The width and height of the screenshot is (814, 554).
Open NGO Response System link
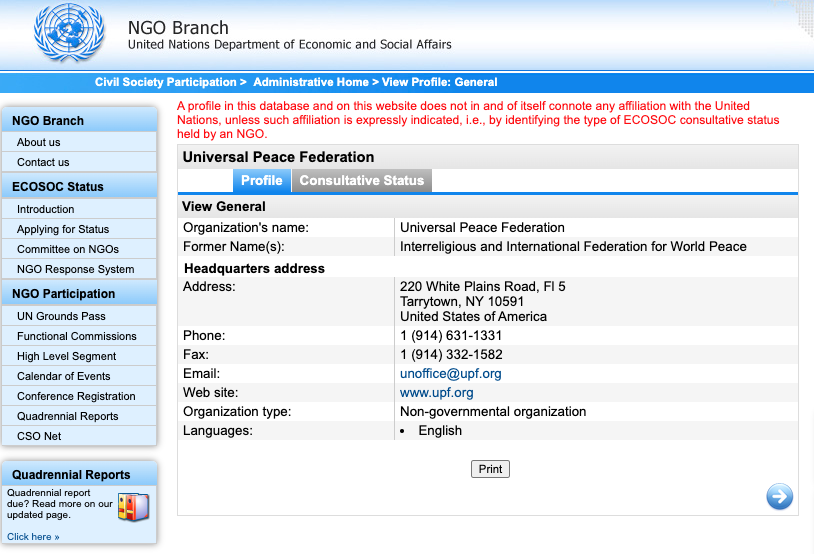tap(79, 269)
